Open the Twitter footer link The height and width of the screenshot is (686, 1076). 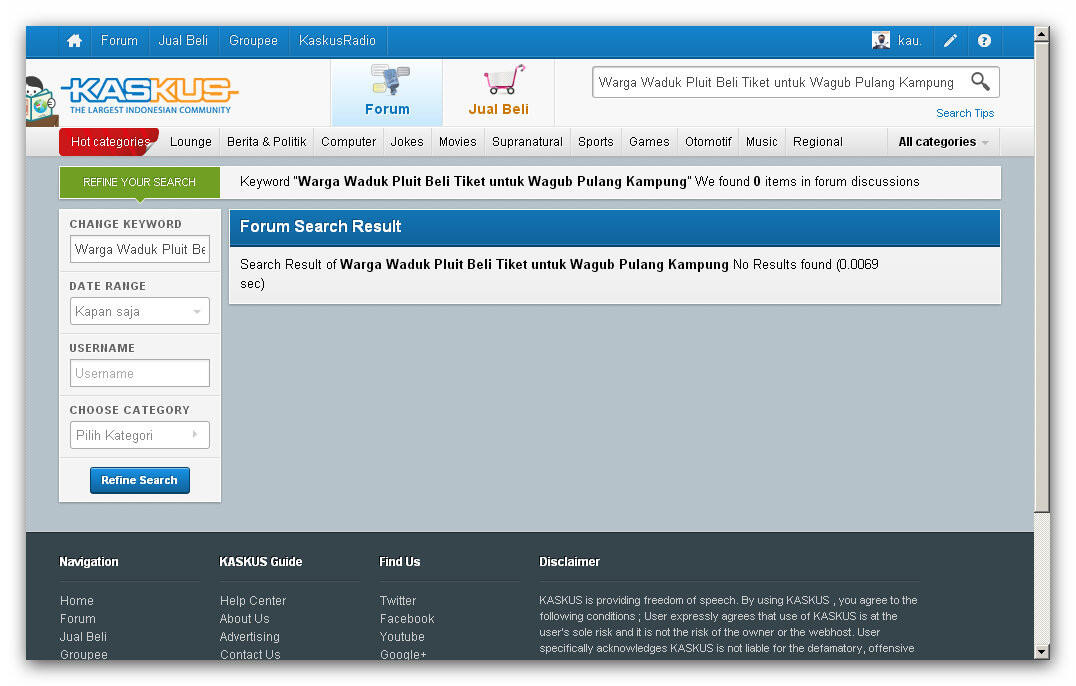pos(398,600)
